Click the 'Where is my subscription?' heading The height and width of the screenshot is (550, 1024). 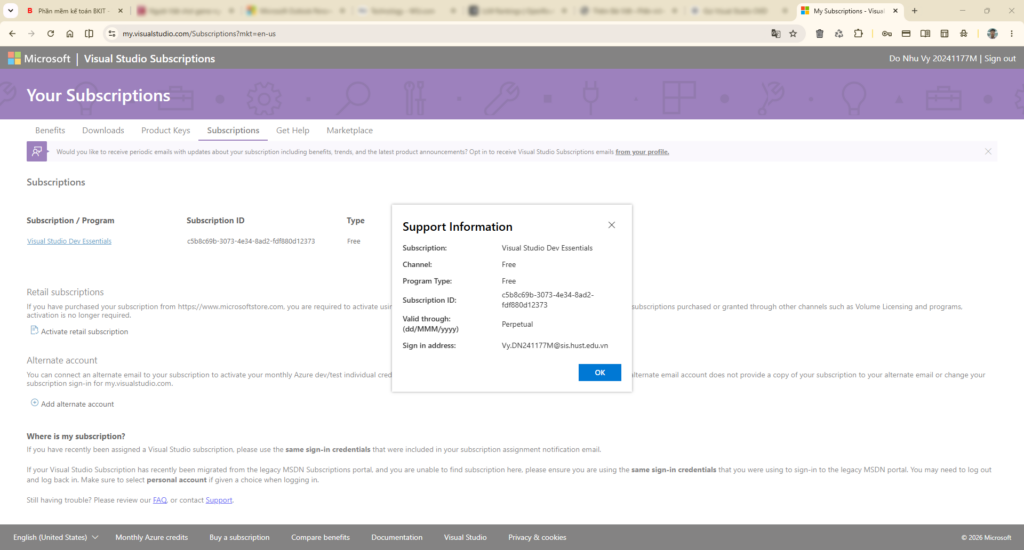(x=76, y=436)
